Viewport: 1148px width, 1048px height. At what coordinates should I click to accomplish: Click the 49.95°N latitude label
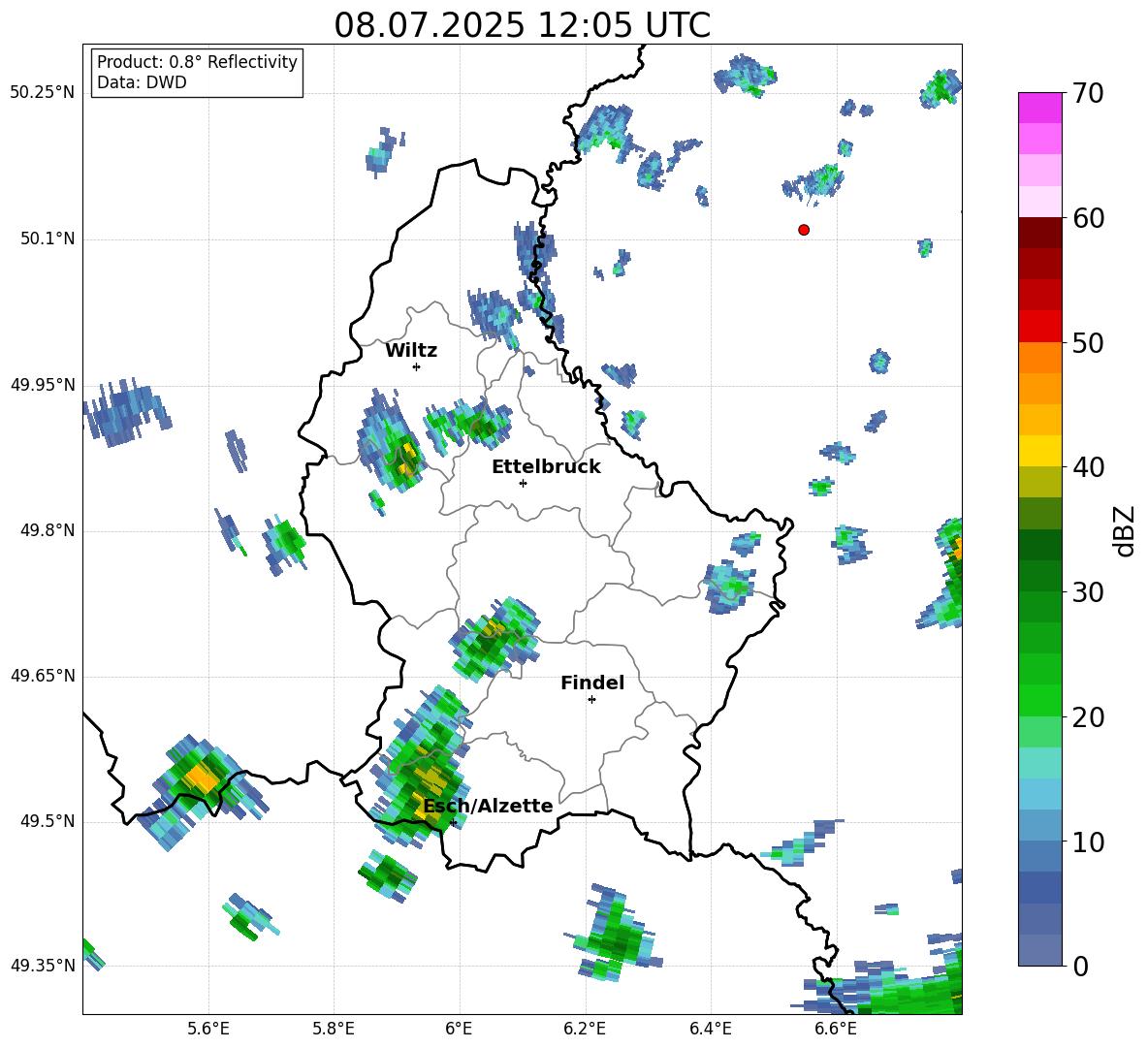point(43,385)
